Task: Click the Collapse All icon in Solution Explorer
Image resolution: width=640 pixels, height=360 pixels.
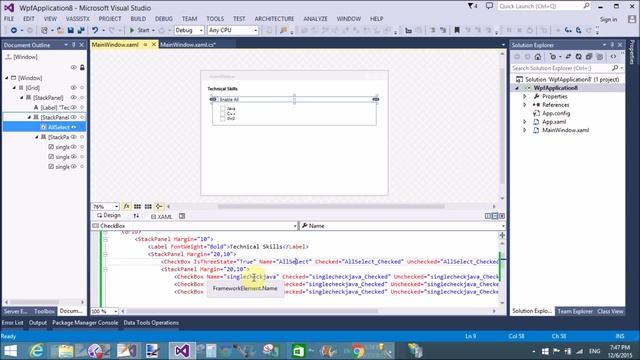Action: click(589, 57)
